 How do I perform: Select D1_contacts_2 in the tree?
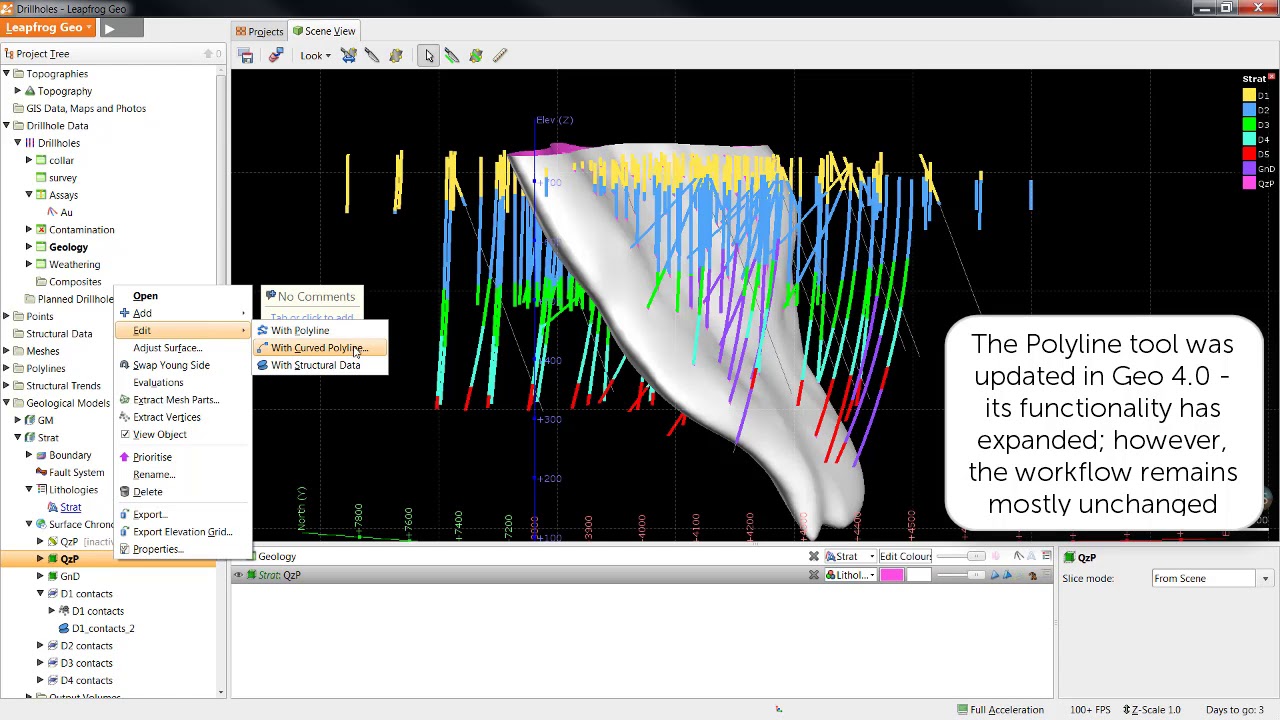[x=103, y=628]
